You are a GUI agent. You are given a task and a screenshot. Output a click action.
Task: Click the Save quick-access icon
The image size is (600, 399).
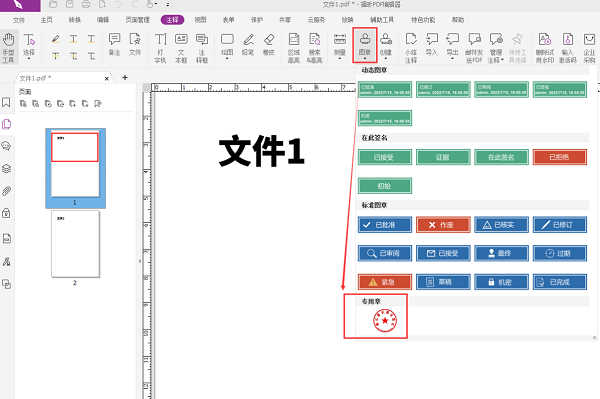70,5
